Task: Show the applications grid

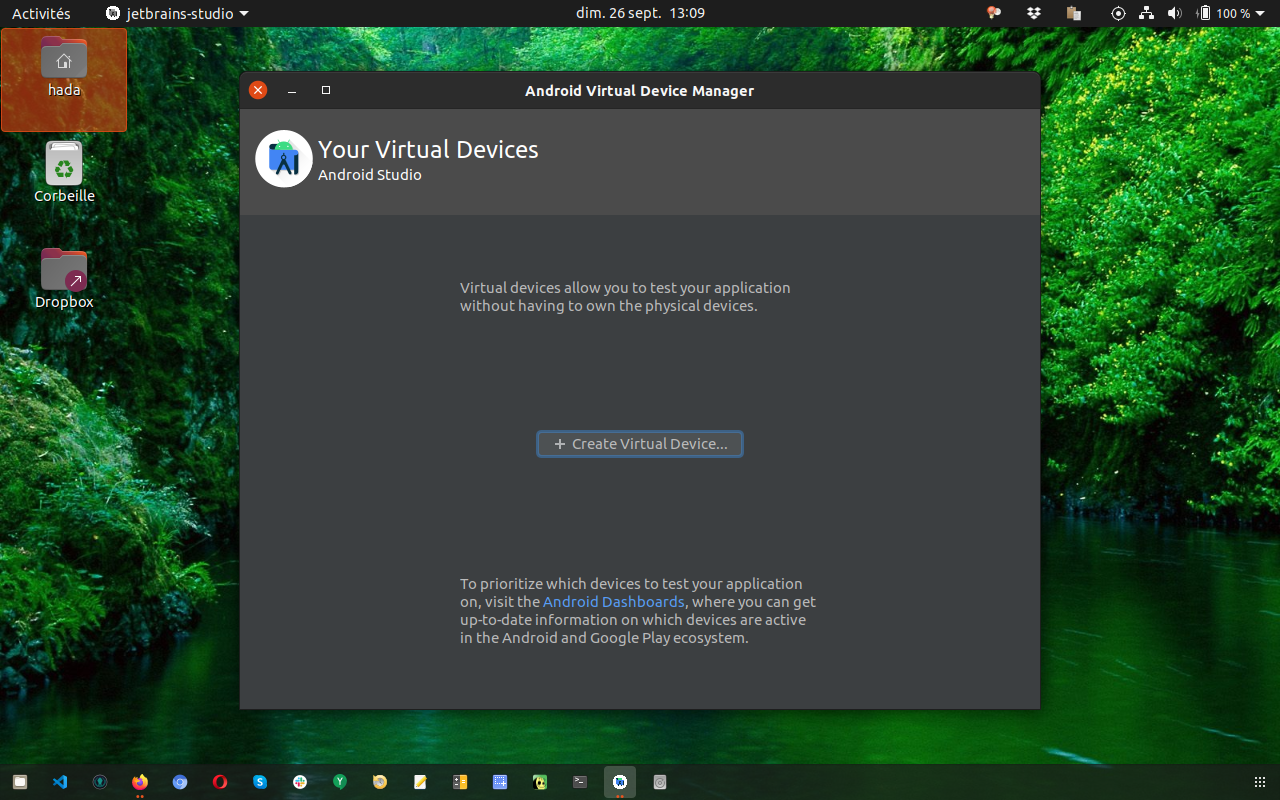Action: point(1260,782)
